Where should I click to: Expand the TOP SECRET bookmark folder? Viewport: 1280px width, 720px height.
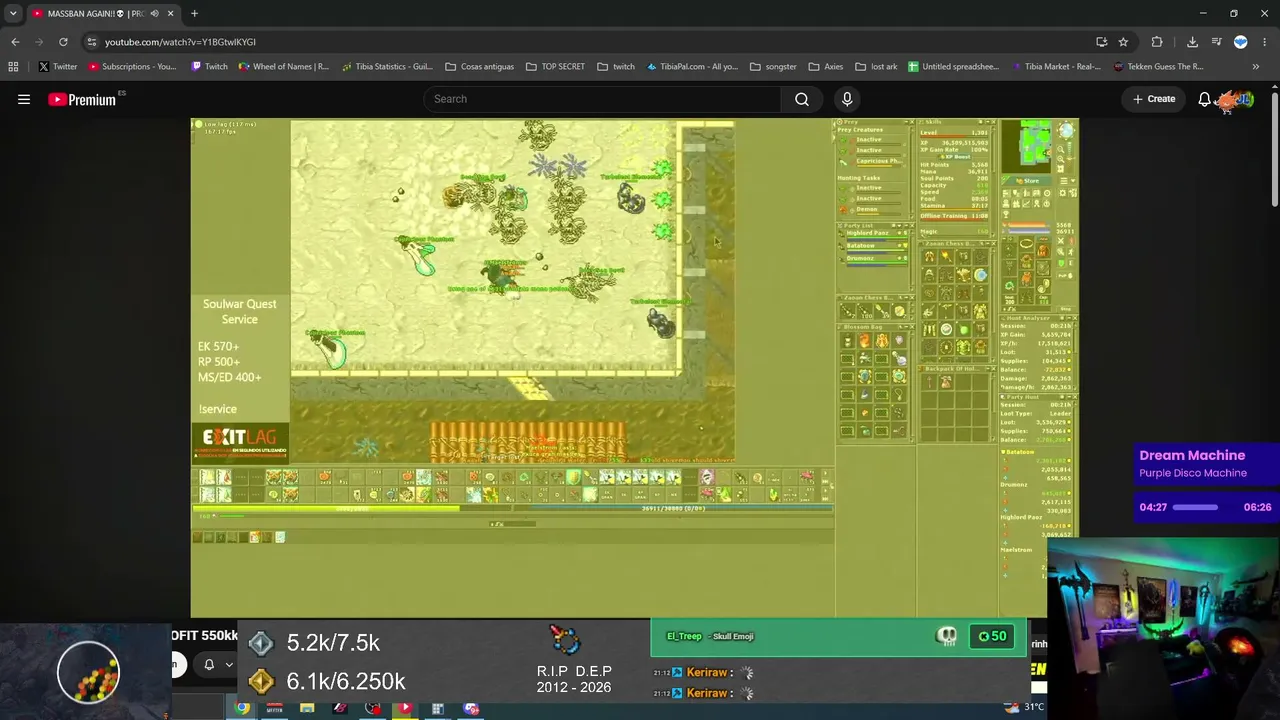[556, 67]
